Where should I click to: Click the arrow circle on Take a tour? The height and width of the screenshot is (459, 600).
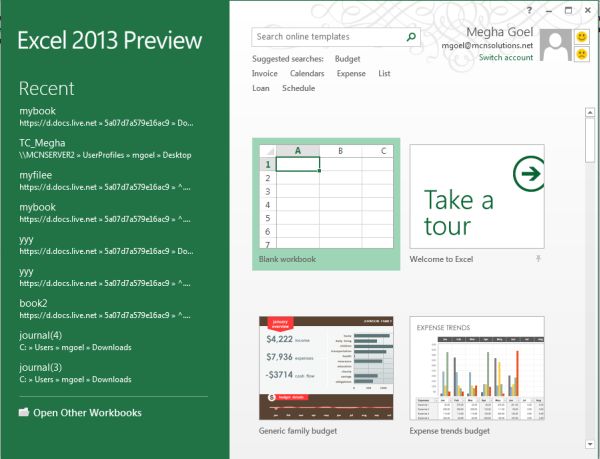click(529, 174)
